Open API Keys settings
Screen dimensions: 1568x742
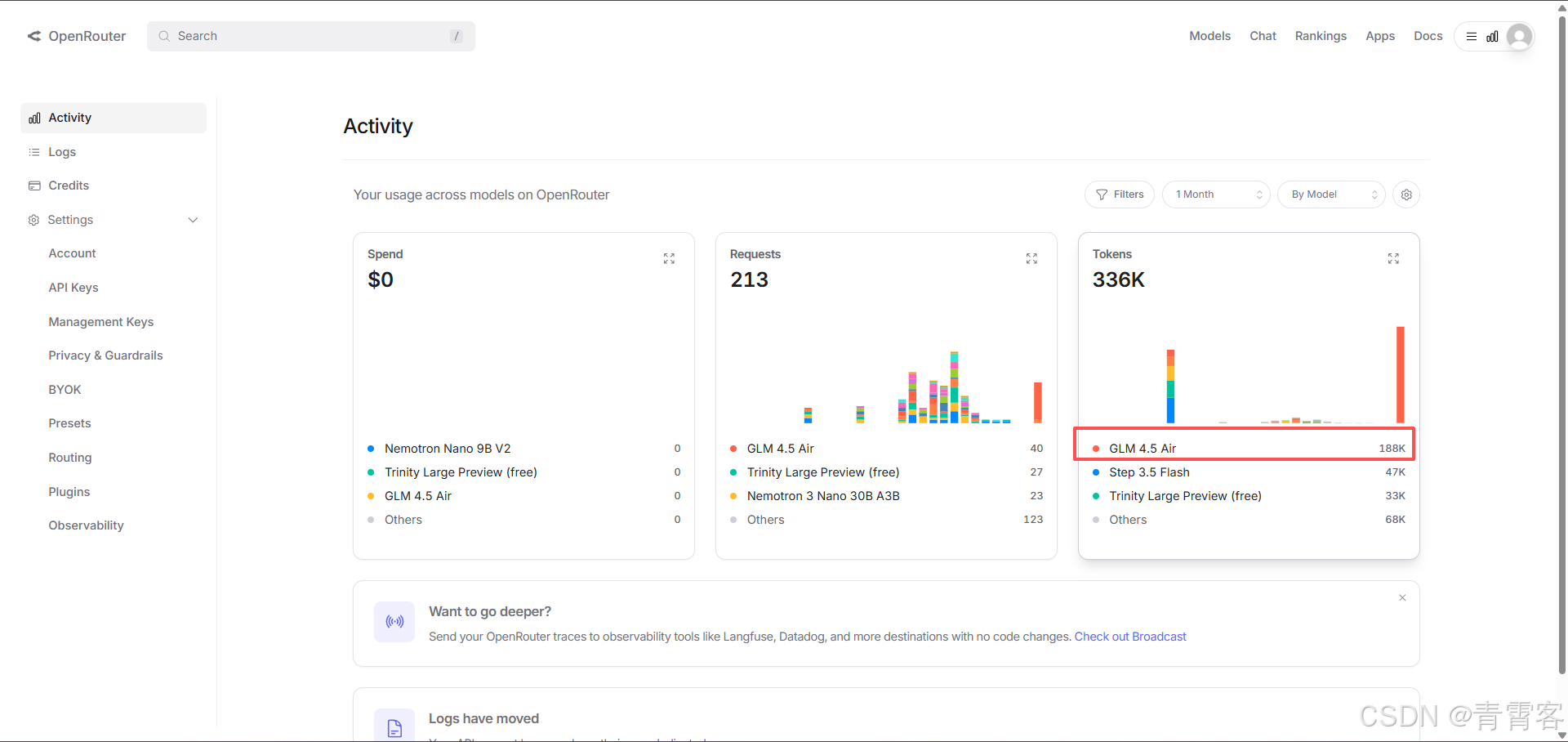73,288
